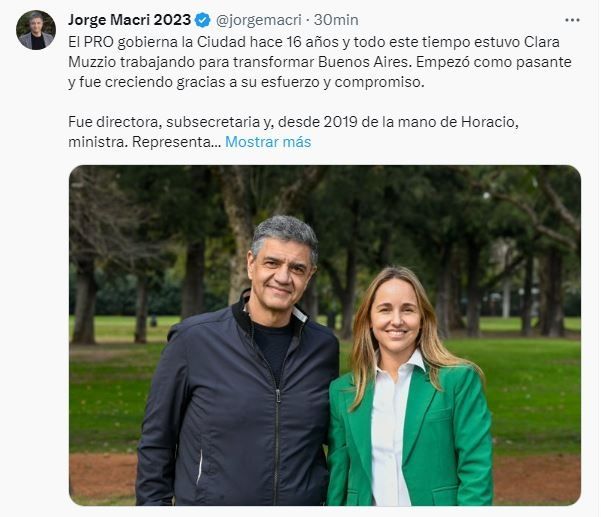Screen dimensions: 601x517
Task: Click the paragraph starting 'Fue directora'
Action: click(x=293, y=132)
